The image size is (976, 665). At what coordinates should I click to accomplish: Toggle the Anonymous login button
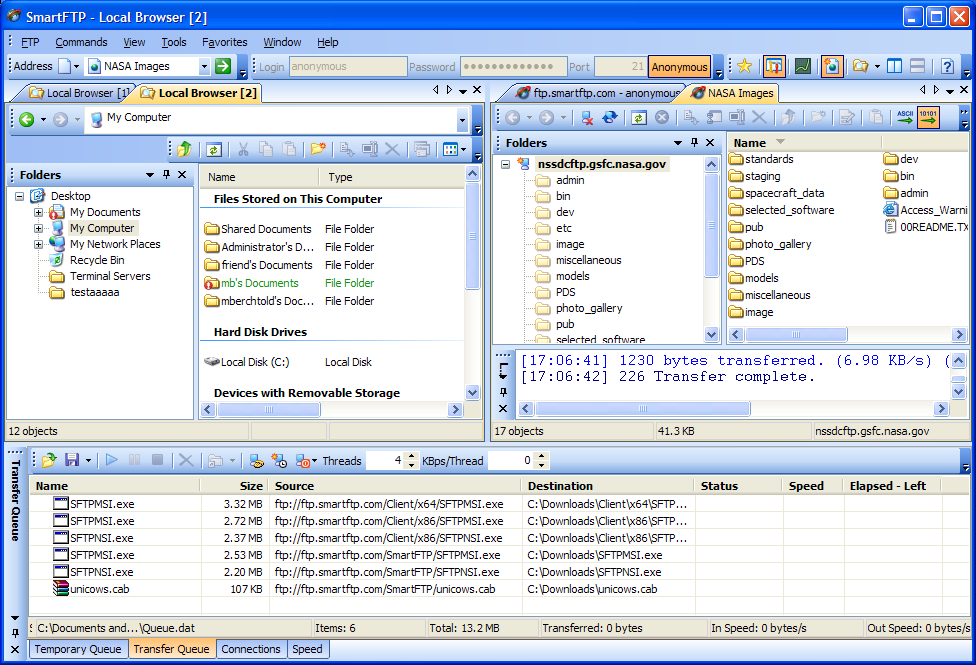coord(679,67)
